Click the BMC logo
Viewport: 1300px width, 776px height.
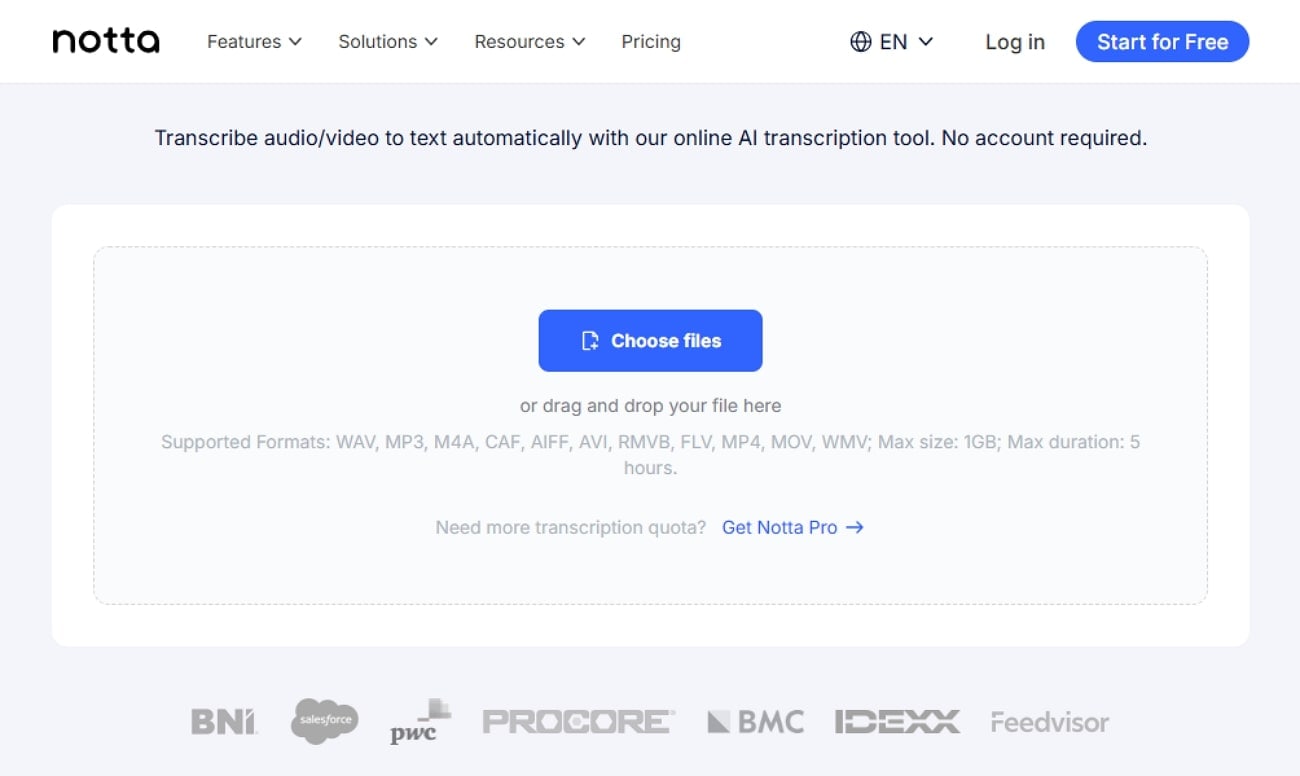(x=756, y=721)
